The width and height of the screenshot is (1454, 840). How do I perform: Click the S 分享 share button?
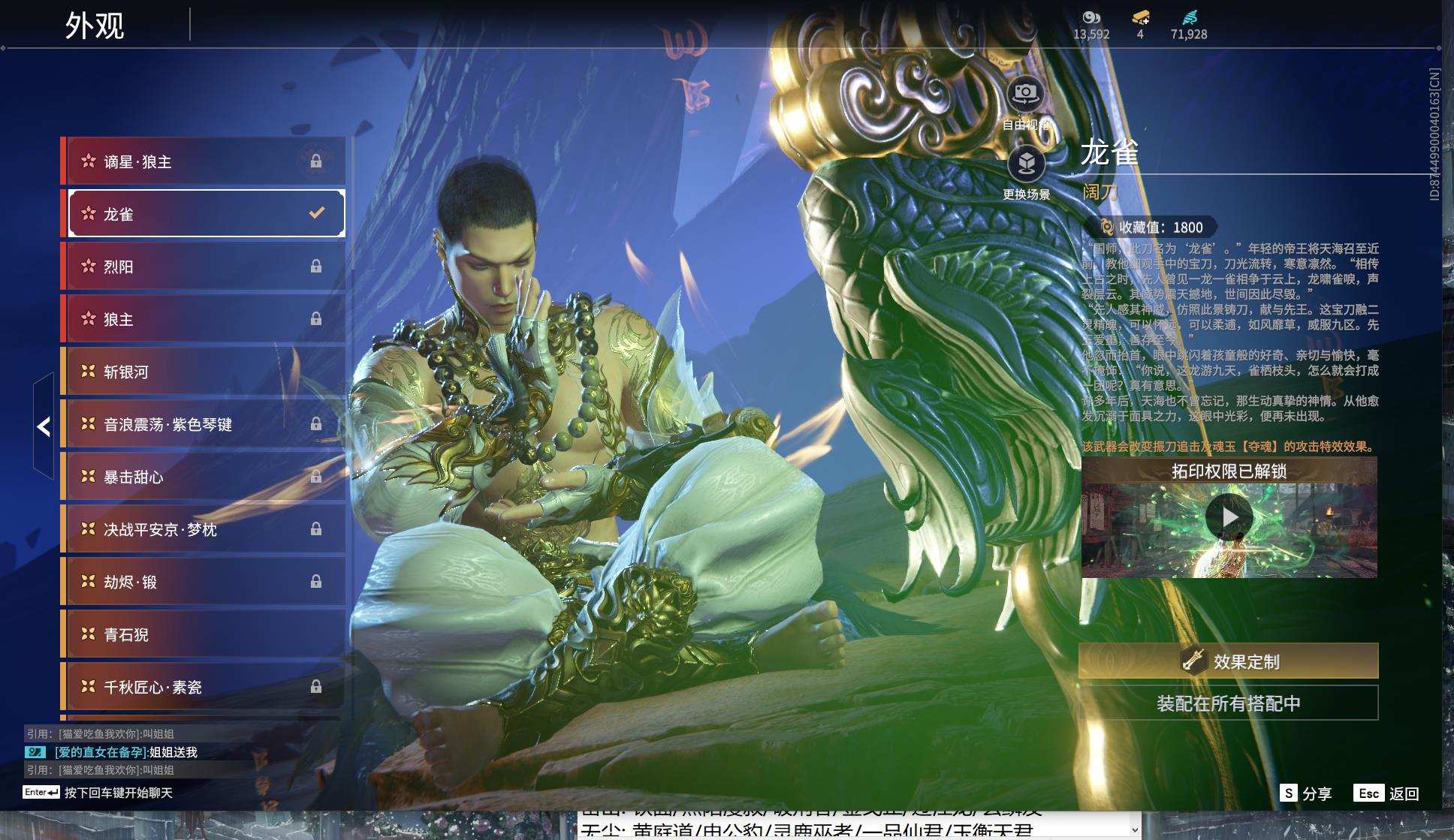[x=1306, y=793]
